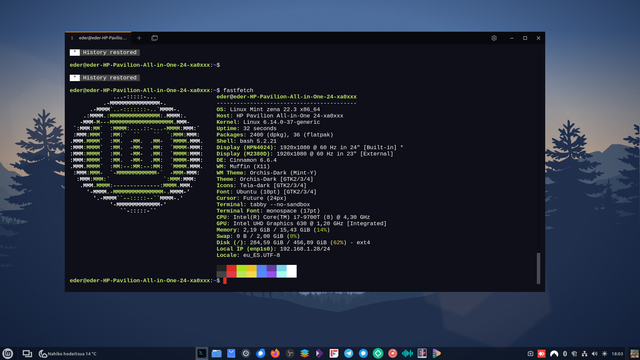
Task: Click the 'Packages: 2480 (dpkg)' line
Action: point(275,135)
